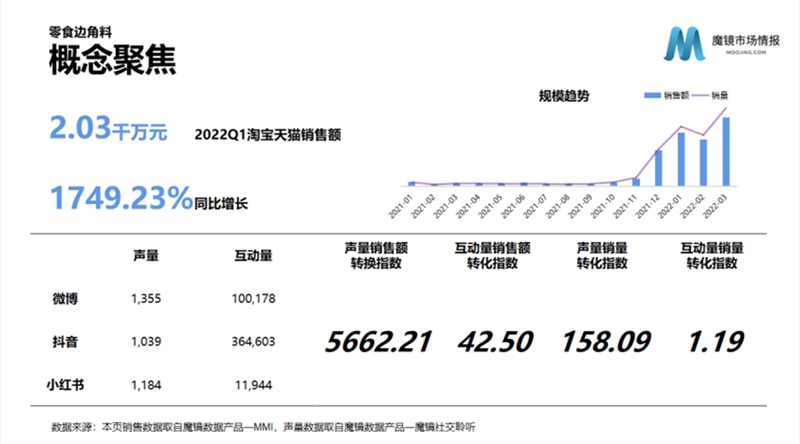Click the 微博 互动量 value 100,178

point(254,299)
